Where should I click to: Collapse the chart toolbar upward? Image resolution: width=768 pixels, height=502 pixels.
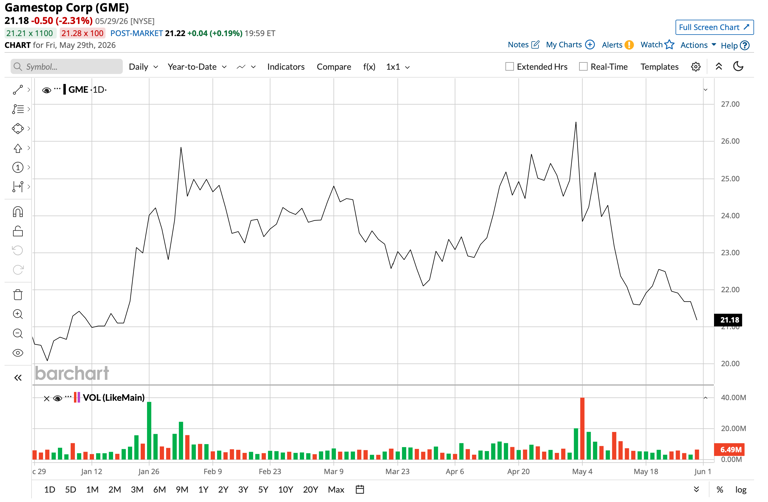719,67
